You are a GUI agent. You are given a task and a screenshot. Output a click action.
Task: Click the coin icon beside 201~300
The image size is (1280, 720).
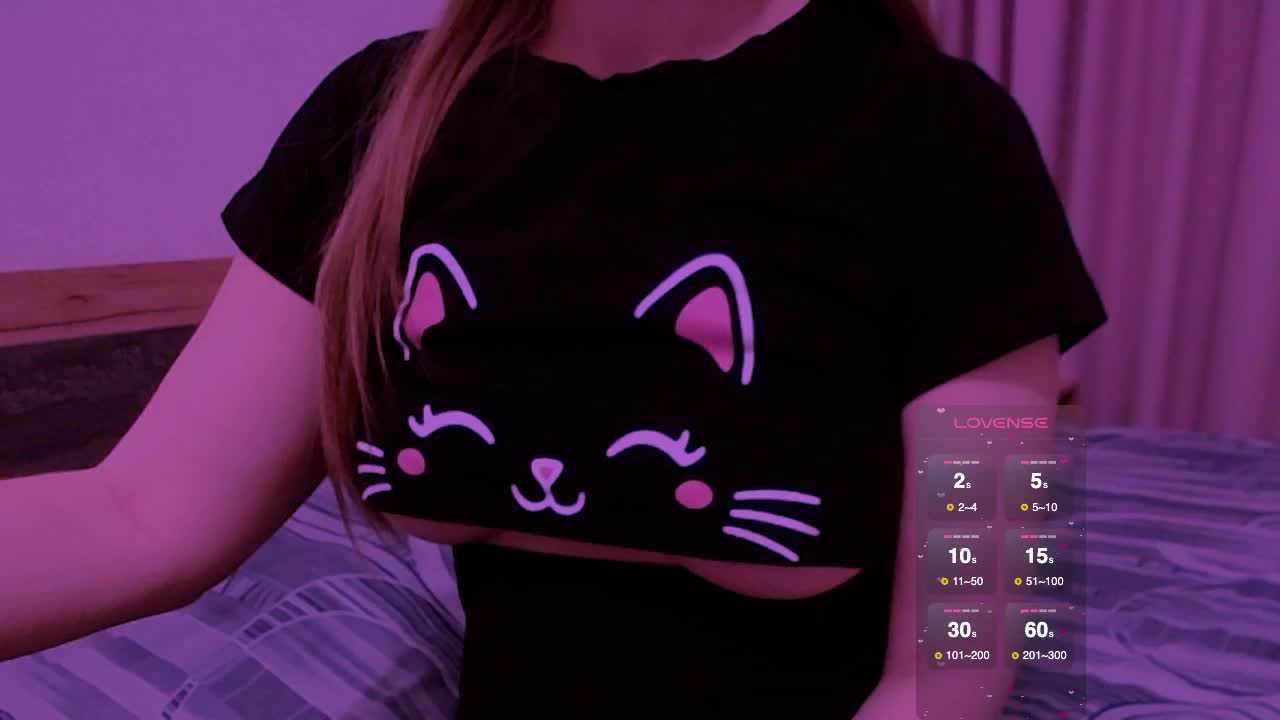[1015, 655]
